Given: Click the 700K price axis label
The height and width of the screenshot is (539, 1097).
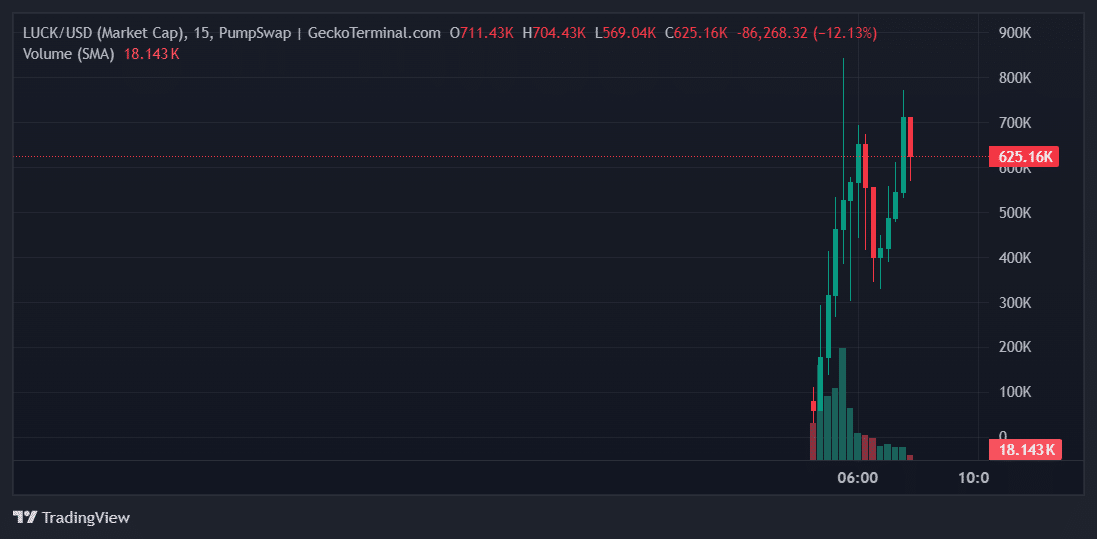Looking at the screenshot, I should coord(1014,123).
